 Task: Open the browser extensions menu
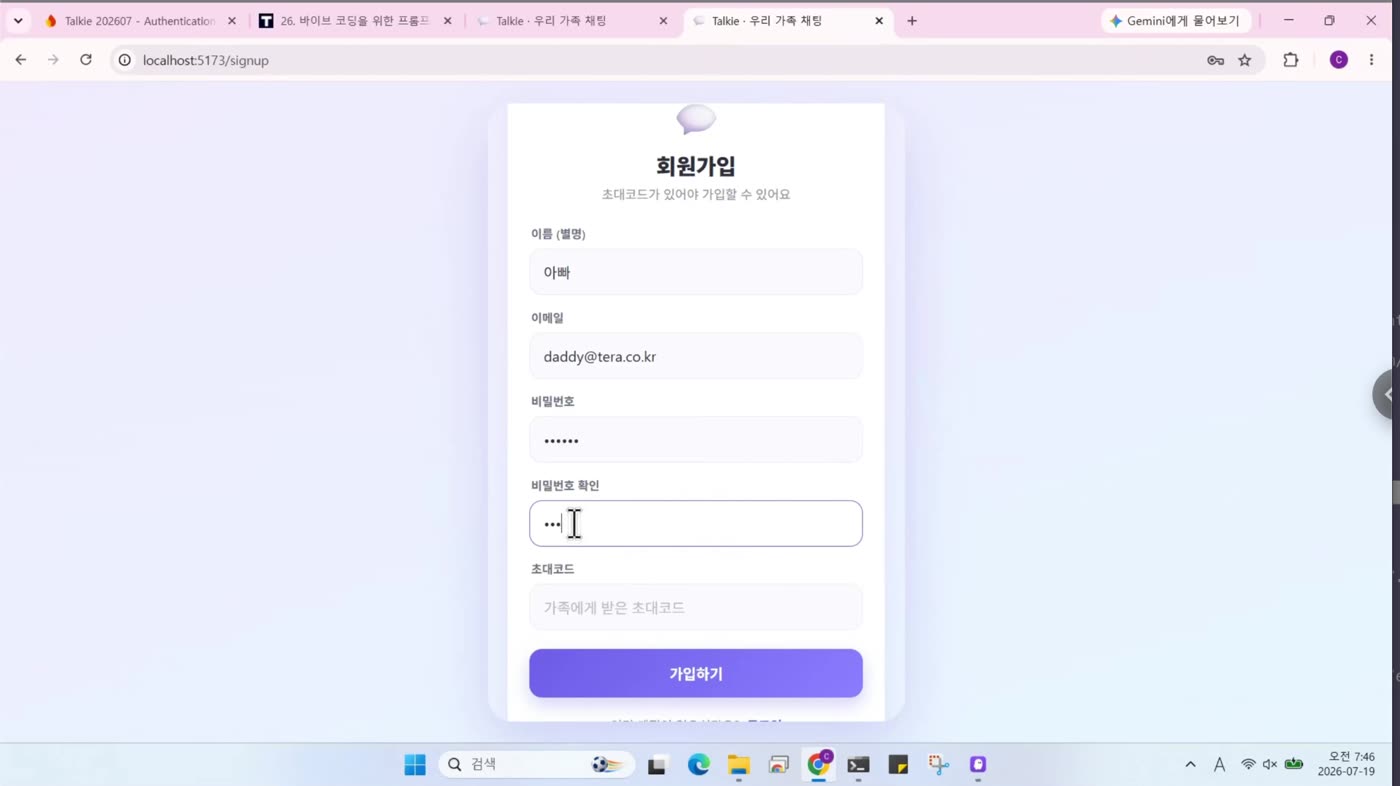(1291, 60)
